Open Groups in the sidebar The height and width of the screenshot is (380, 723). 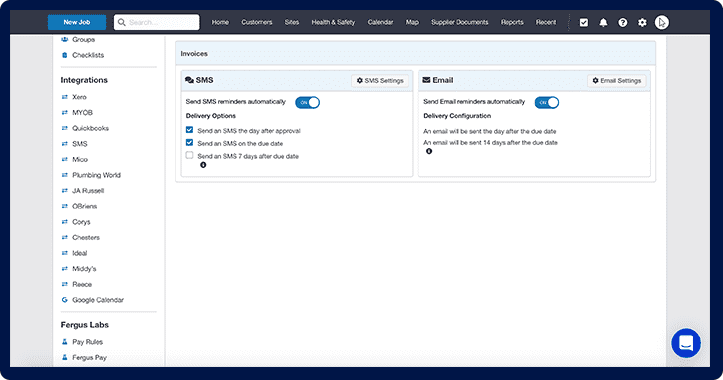[83, 40]
